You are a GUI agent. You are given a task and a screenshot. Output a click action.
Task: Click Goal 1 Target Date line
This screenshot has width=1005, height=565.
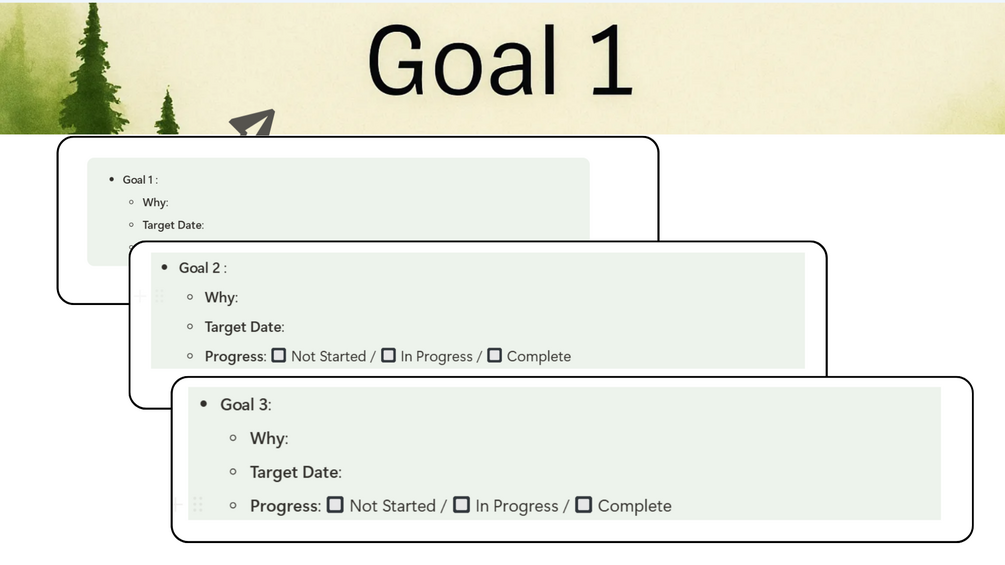[x=173, y=225]
